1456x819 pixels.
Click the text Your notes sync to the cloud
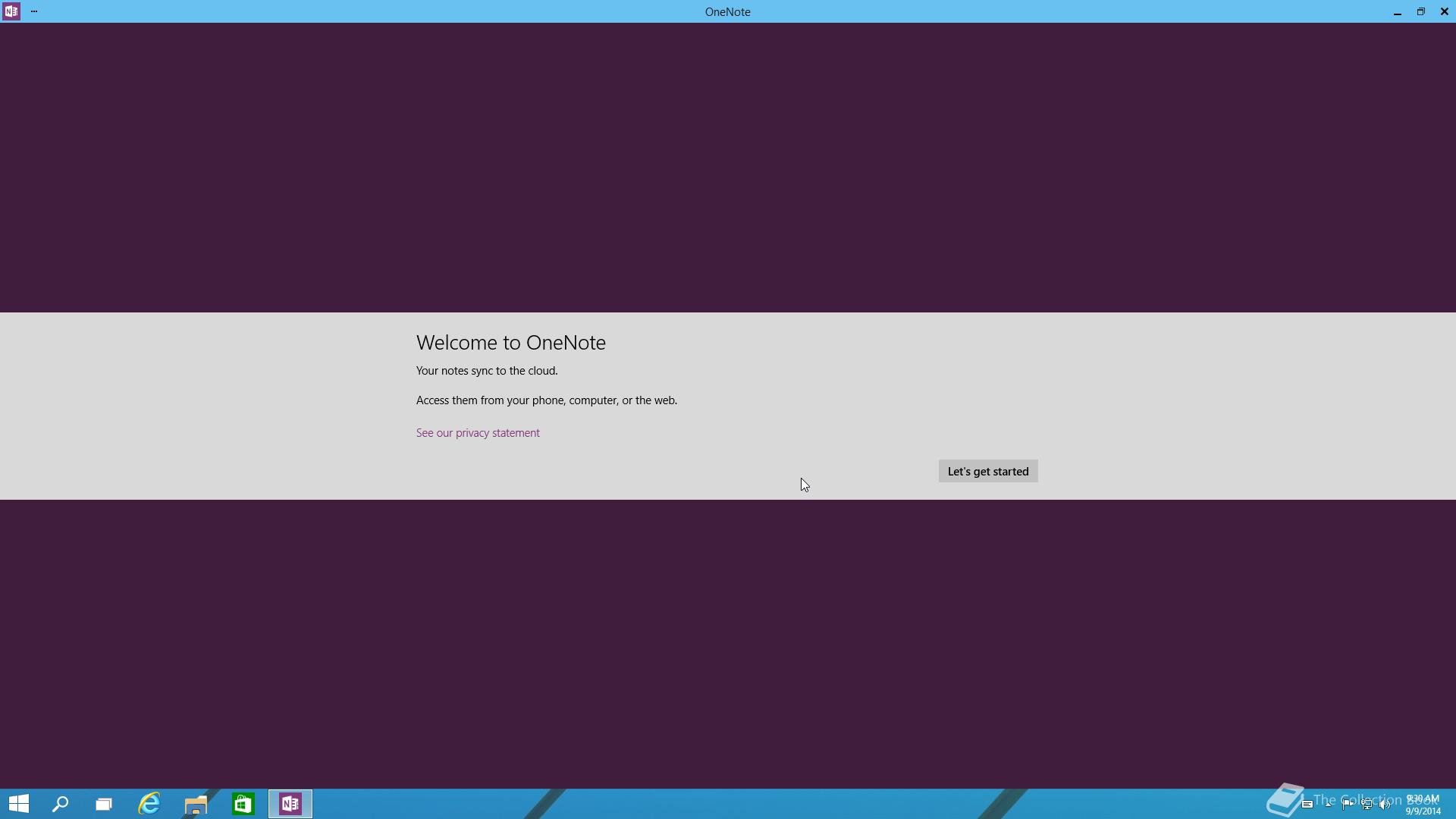tap(487, 371)
